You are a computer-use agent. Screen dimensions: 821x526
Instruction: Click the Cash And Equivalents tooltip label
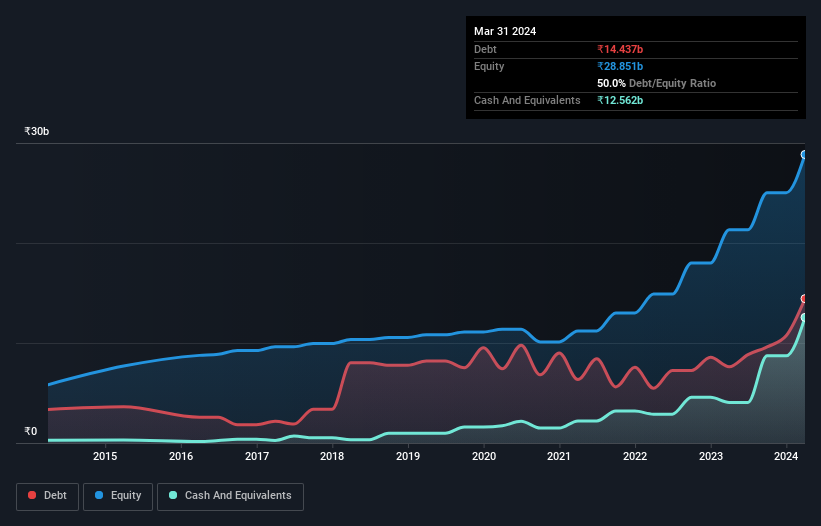[x=527, y=100]
